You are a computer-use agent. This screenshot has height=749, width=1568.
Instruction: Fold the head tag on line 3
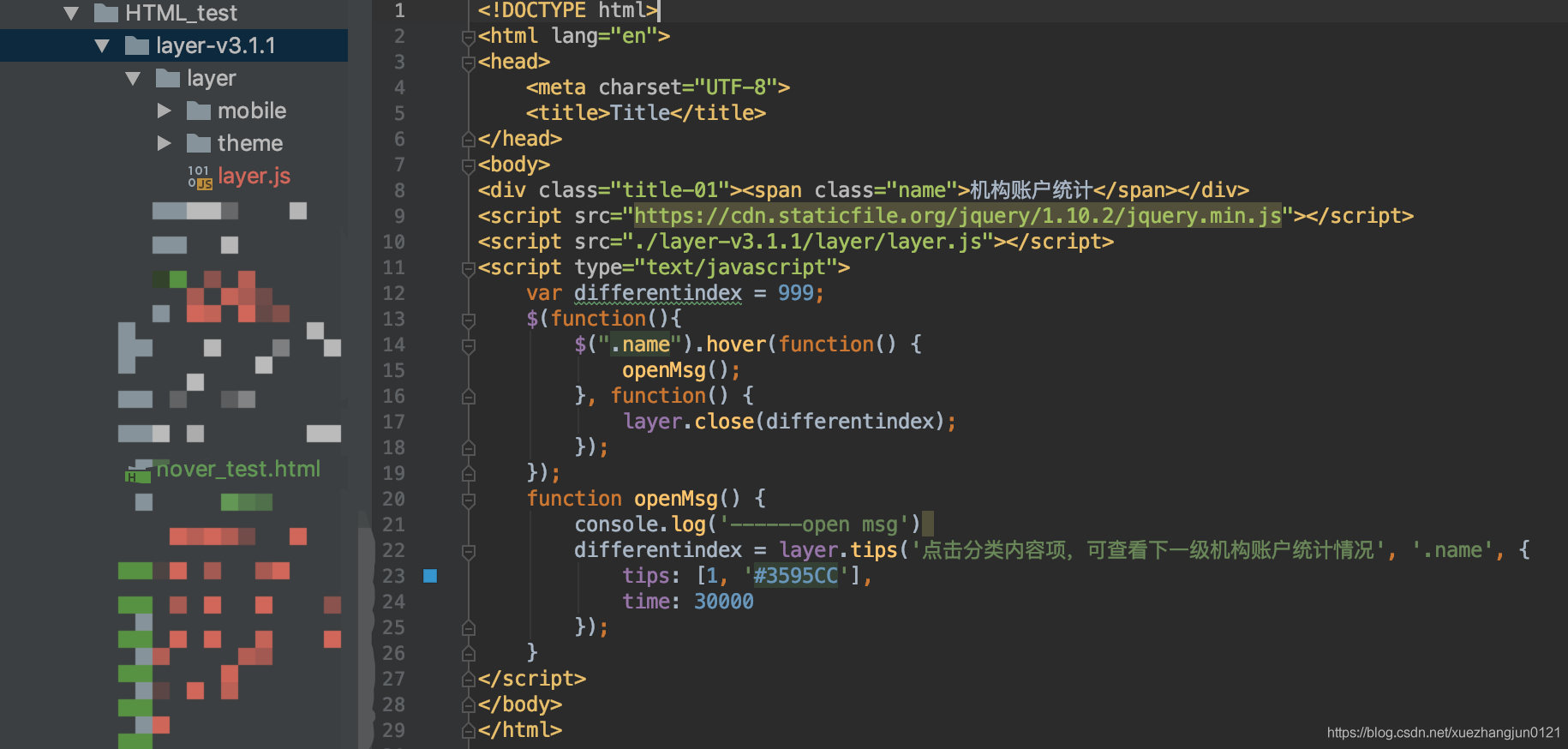coord(469,63)
